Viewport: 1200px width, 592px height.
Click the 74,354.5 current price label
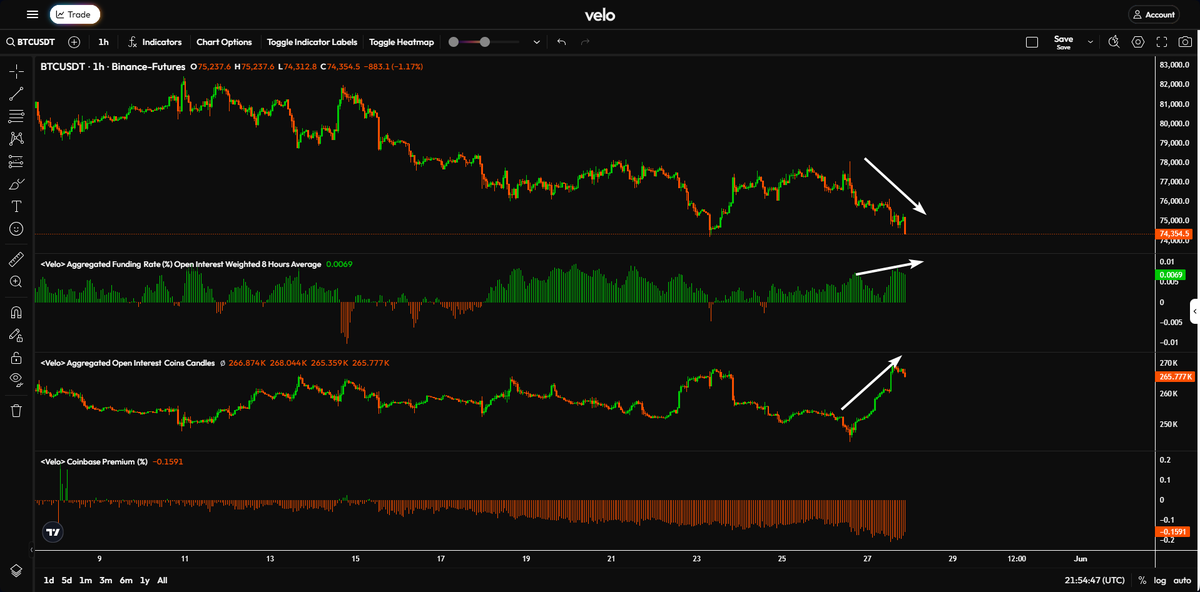[1173, 234]
